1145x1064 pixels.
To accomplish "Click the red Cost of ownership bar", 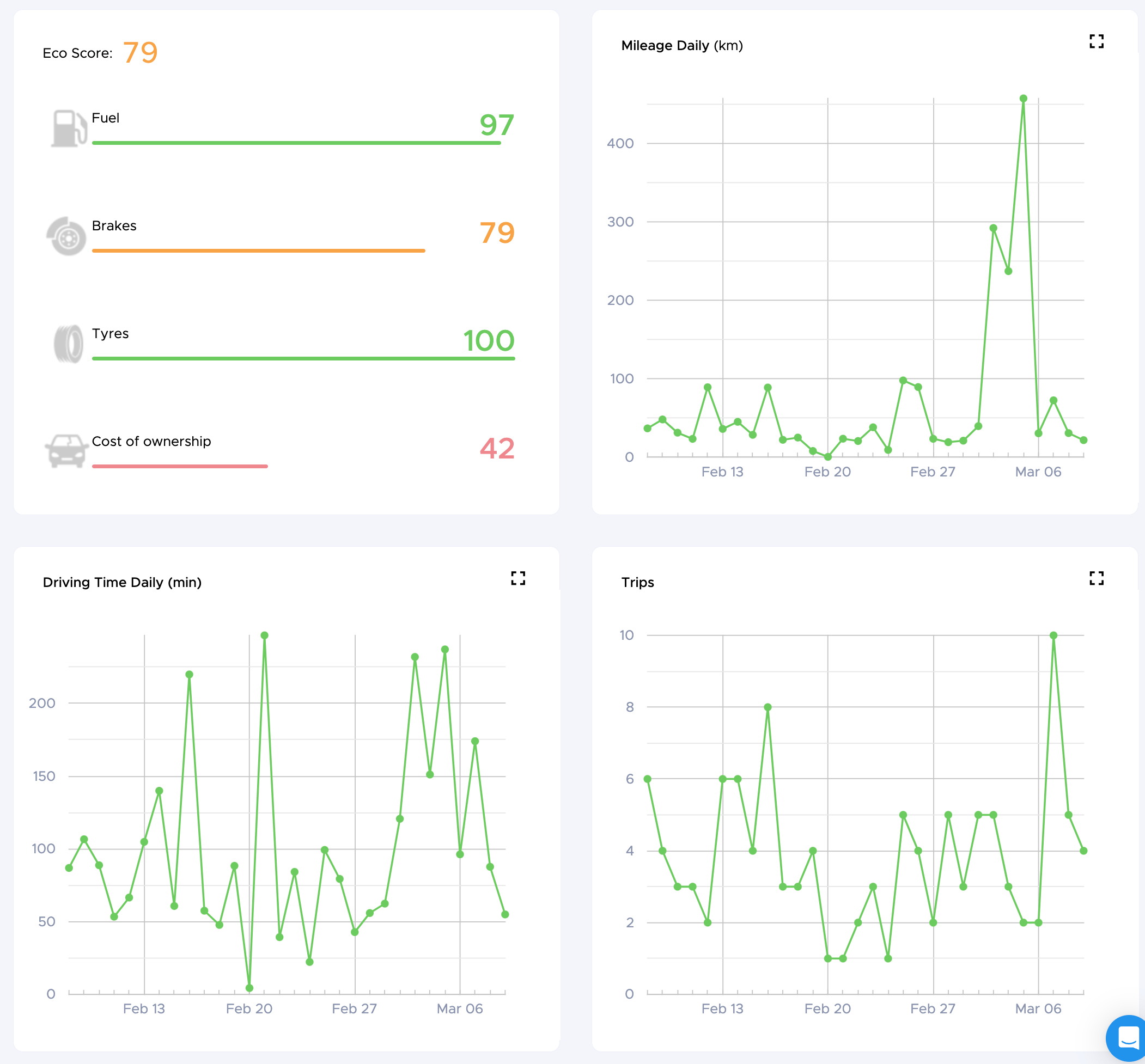I will [x=180, y=466].
